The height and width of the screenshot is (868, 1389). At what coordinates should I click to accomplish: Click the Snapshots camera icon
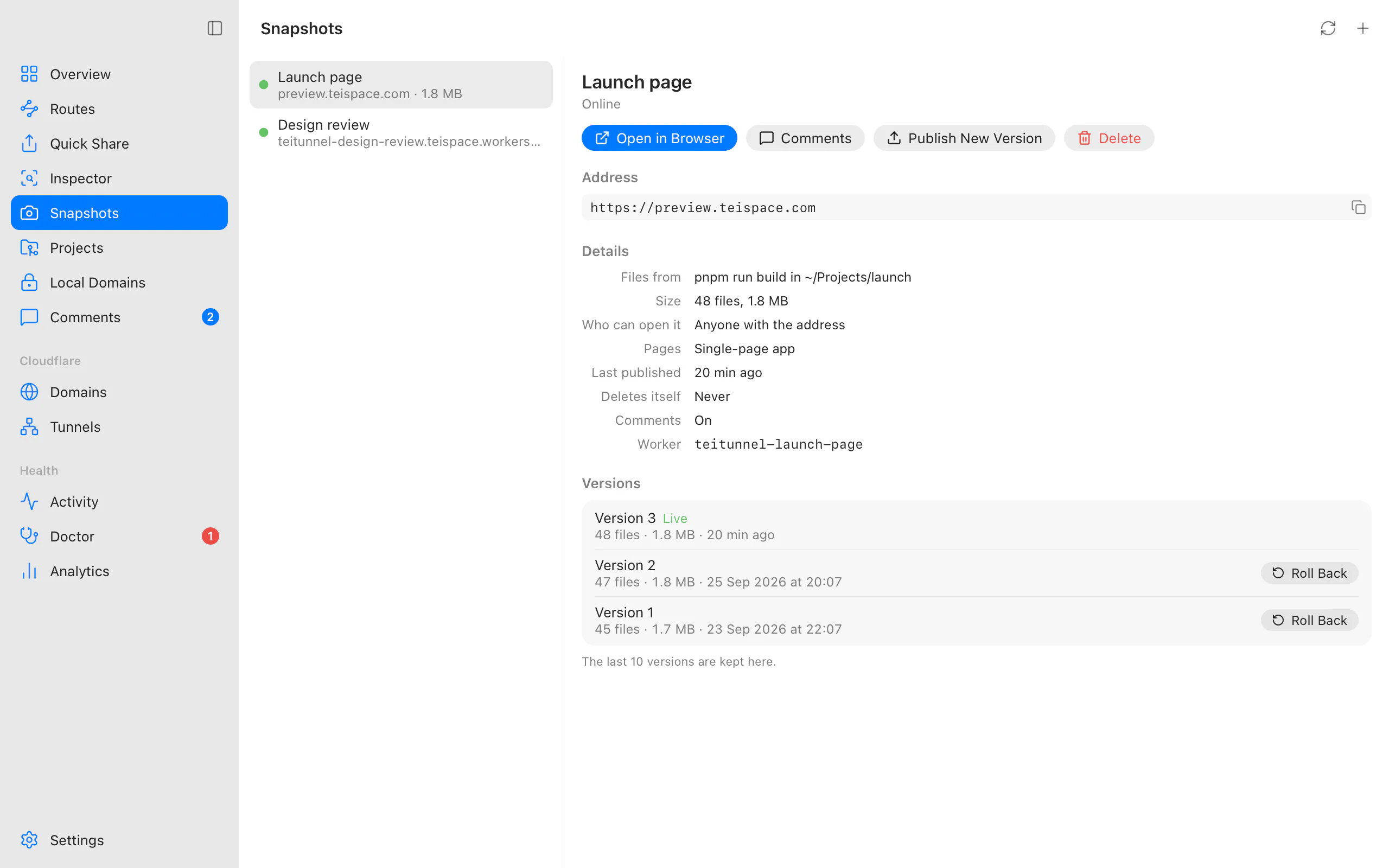tap(29, 213)
